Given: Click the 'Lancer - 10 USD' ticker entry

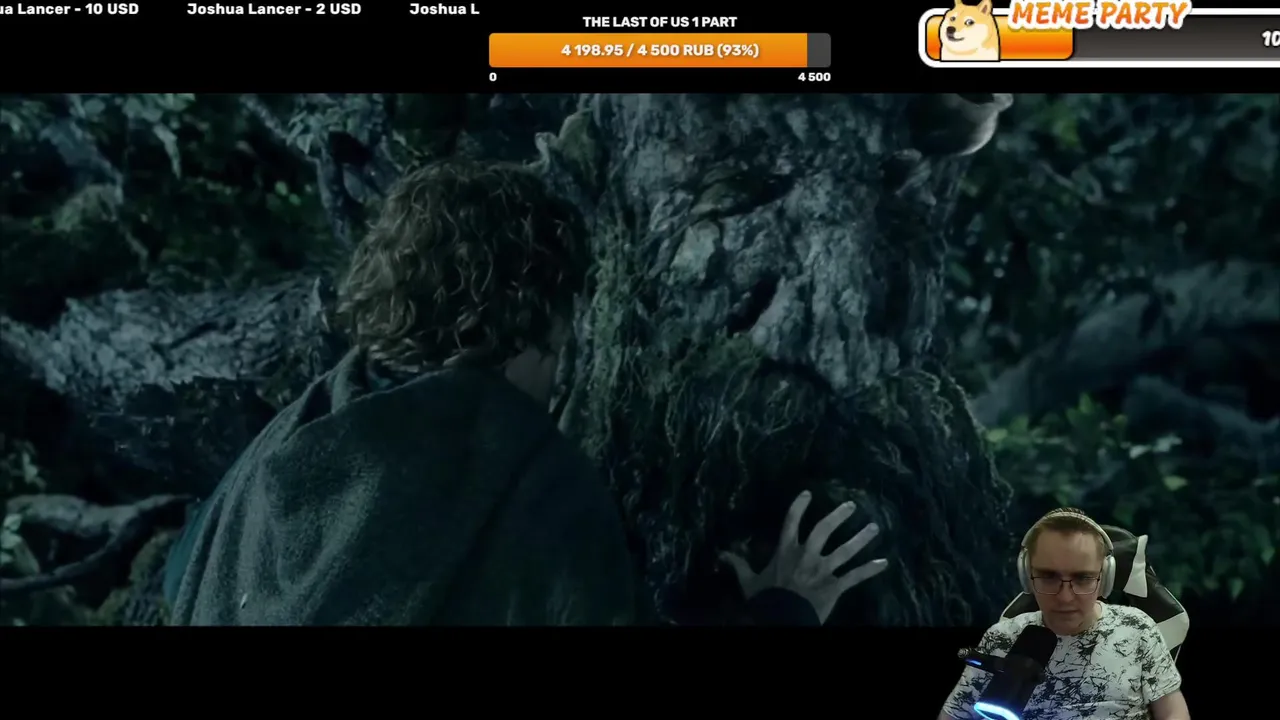Looking at the screenshot, I should [69, 9].
